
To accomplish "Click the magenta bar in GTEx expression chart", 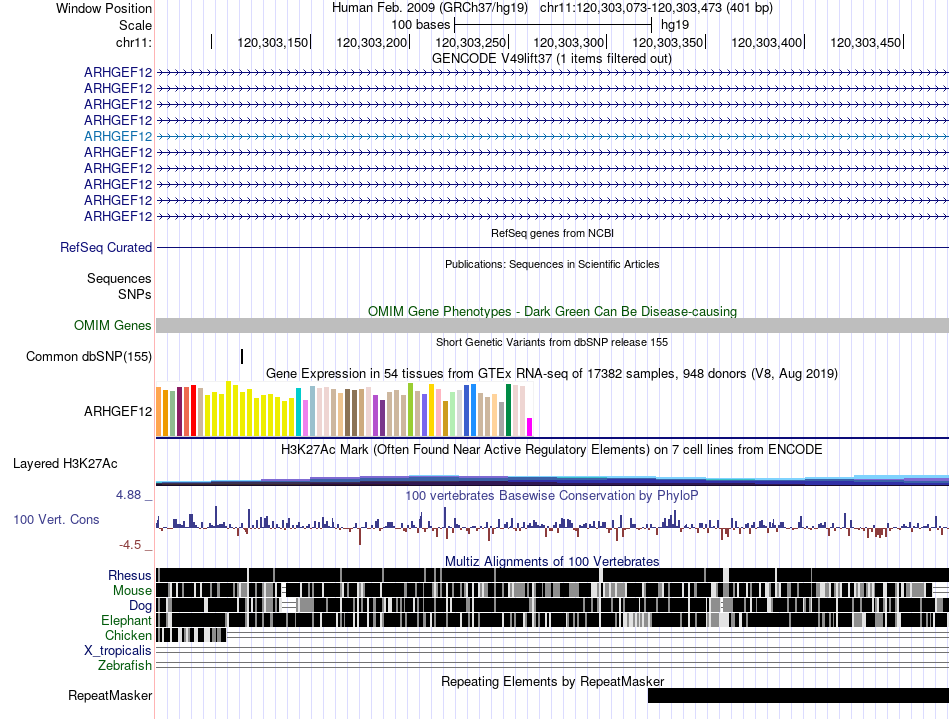I will pyautogui.click(x=530, y=427).
